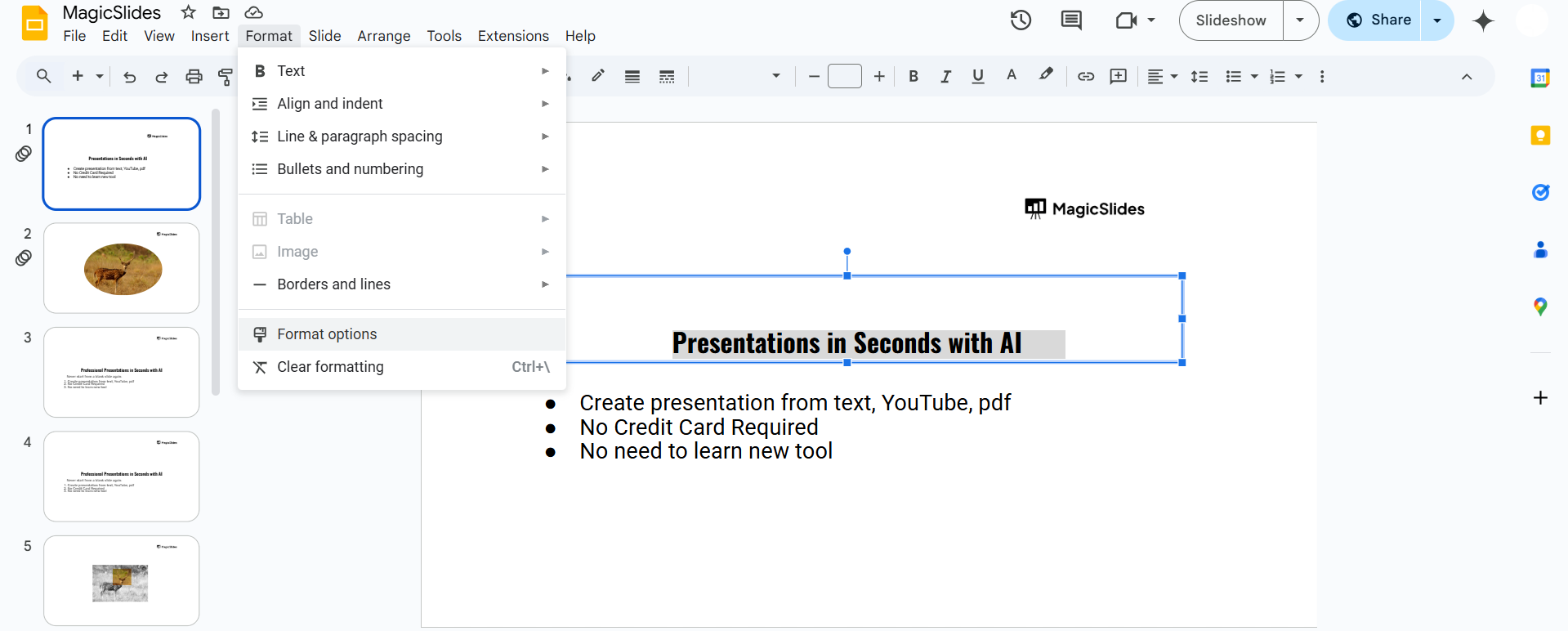
Task: Open the highlight color picker
Action: (x=1046, y=75)
